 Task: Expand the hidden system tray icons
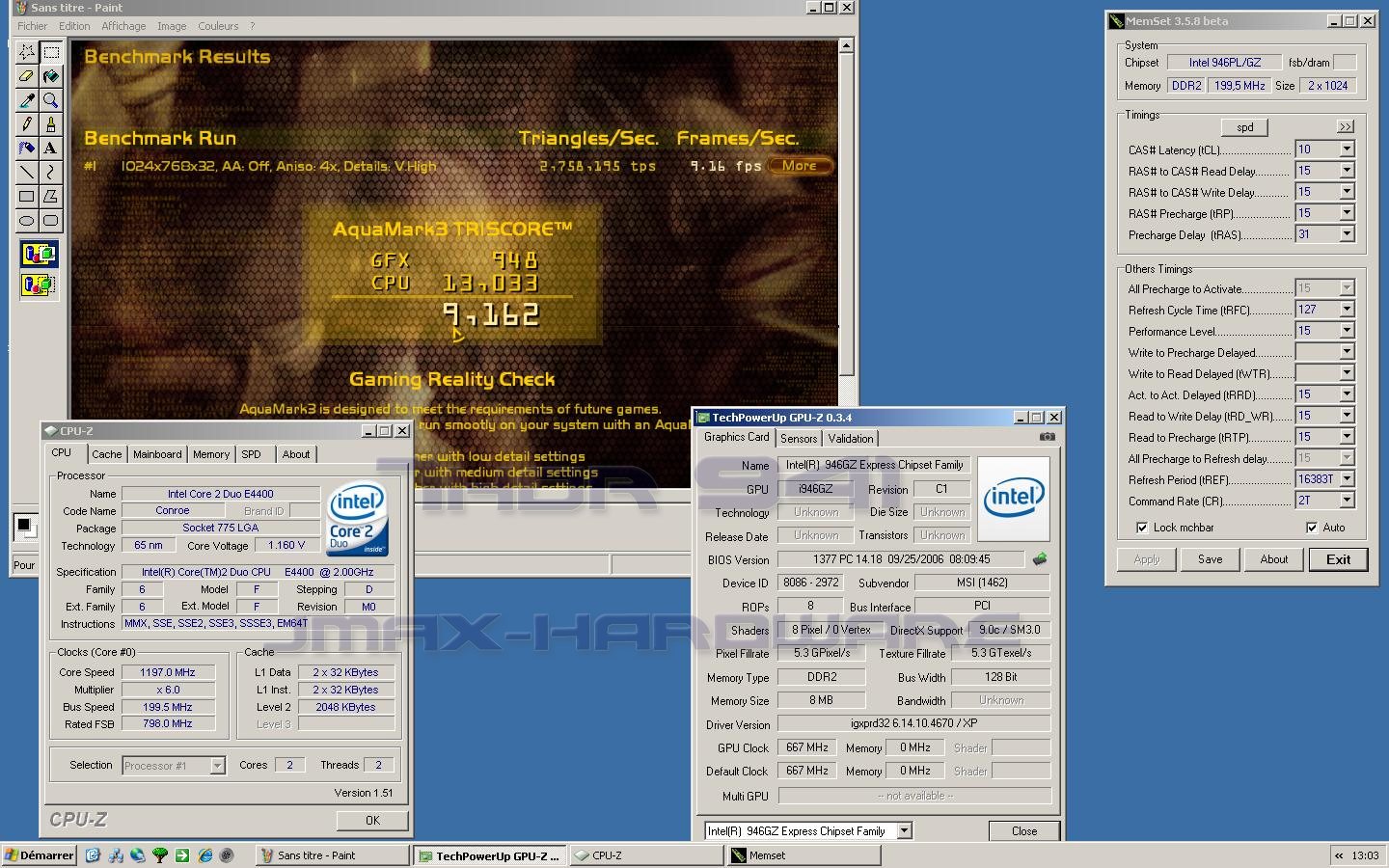coord(1339,855)
